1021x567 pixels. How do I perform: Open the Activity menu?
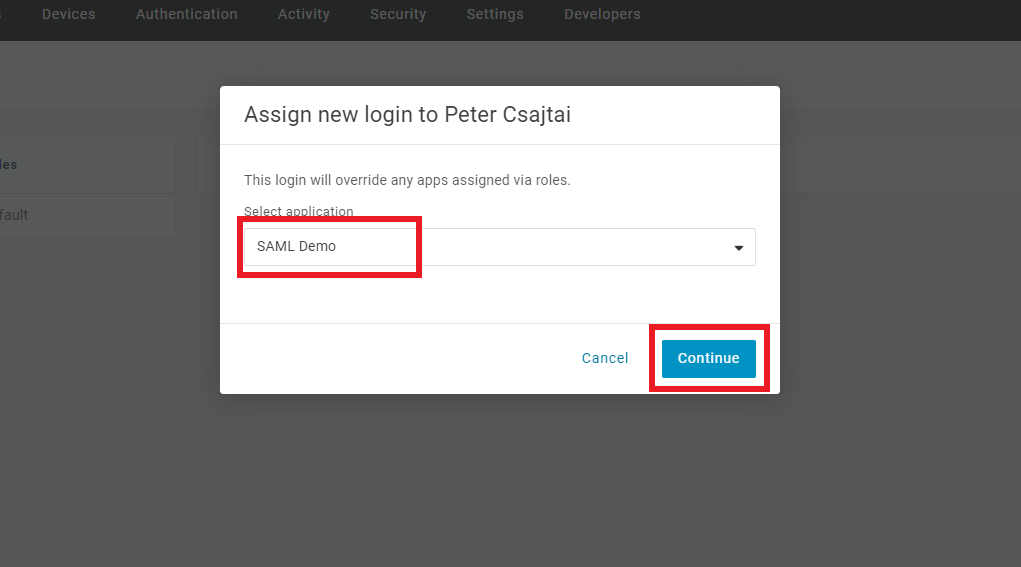(x=304, y=14)
